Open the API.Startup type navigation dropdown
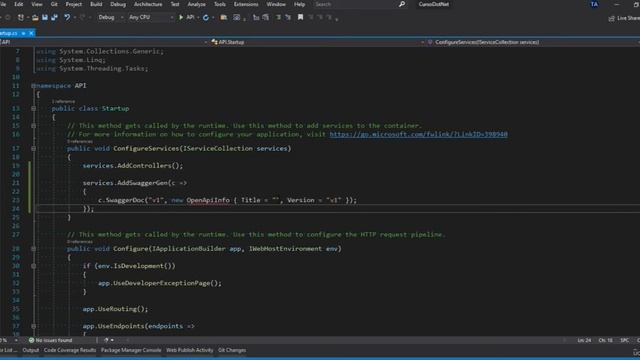 click(x=317, y=42)
